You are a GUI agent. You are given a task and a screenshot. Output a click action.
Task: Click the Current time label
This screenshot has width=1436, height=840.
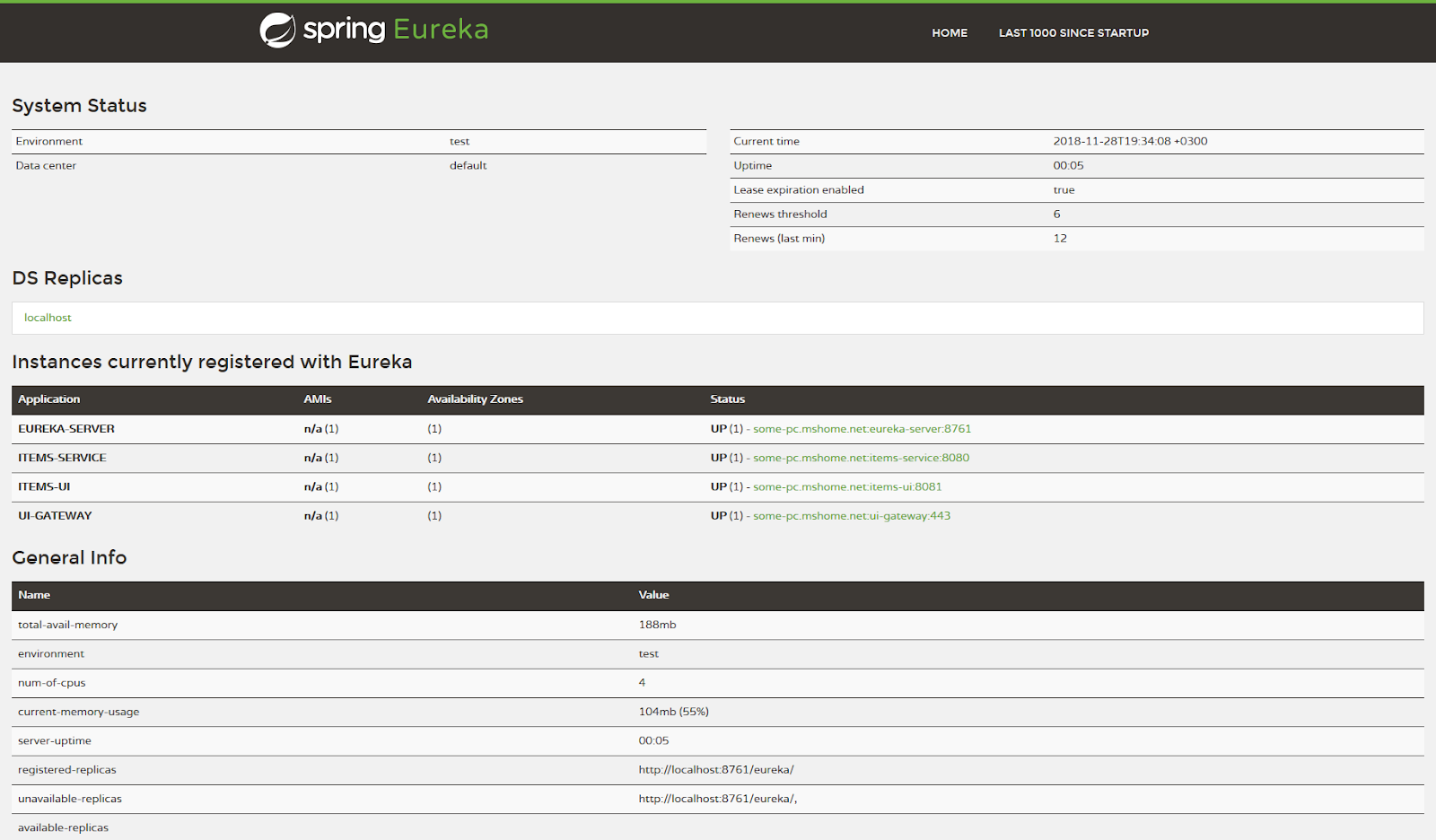[x=766, y=141]
